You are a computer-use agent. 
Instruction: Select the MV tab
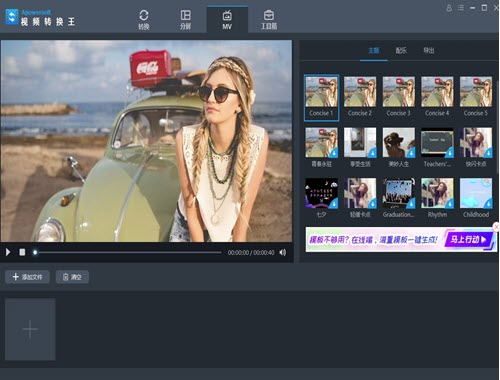(227, 19)
